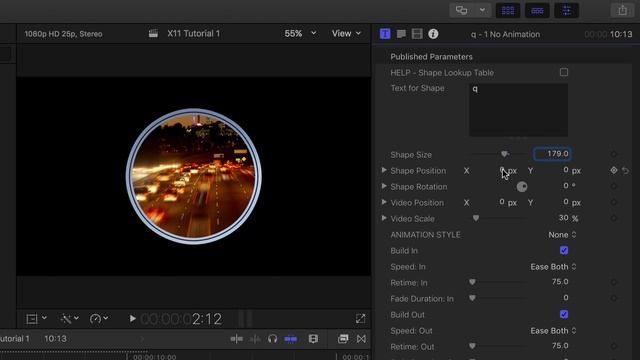Toggle the Browser panel button
The height and width of the screenshot is (360, 640).
508,11
